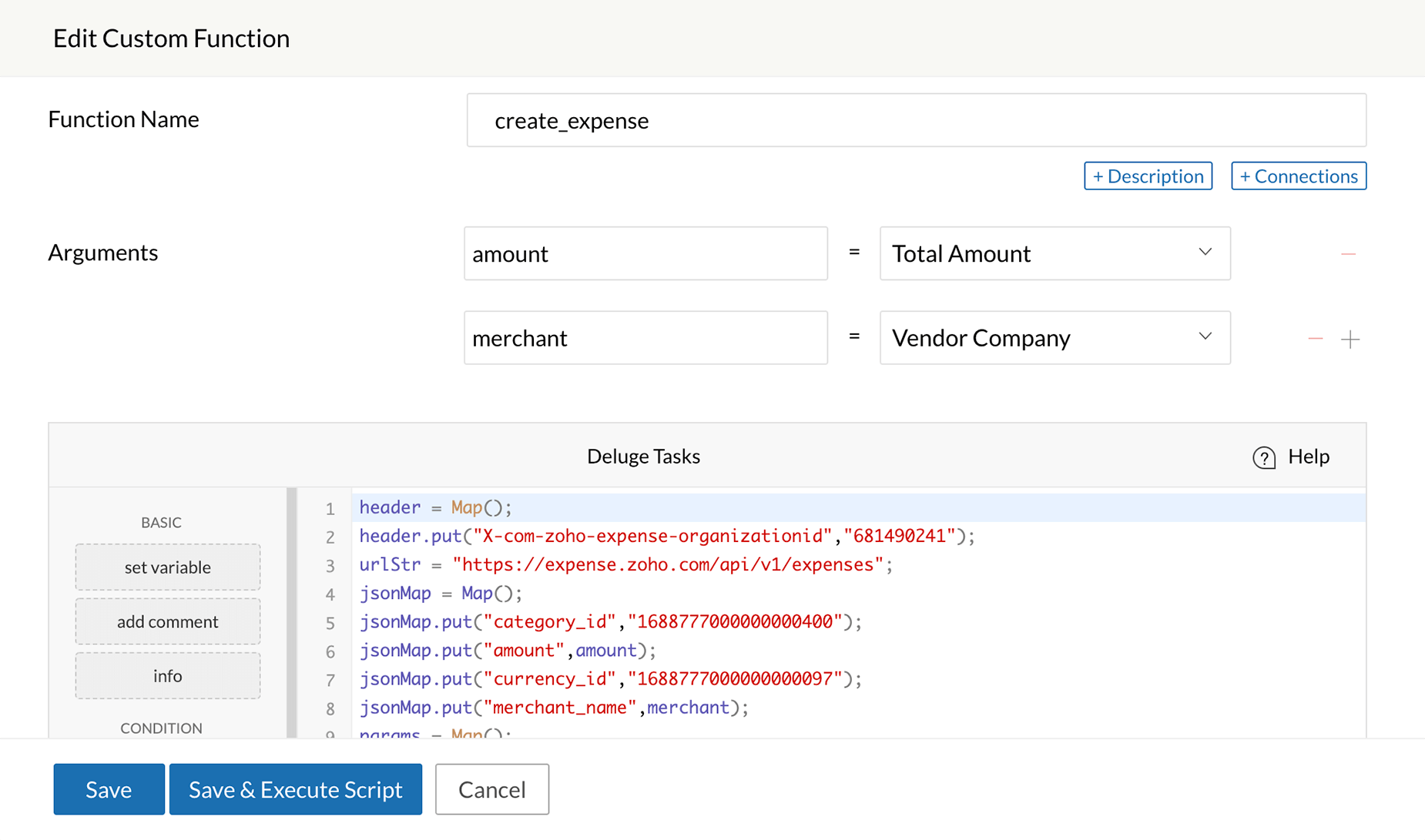Click the + Connections button

coord(1299,176)
